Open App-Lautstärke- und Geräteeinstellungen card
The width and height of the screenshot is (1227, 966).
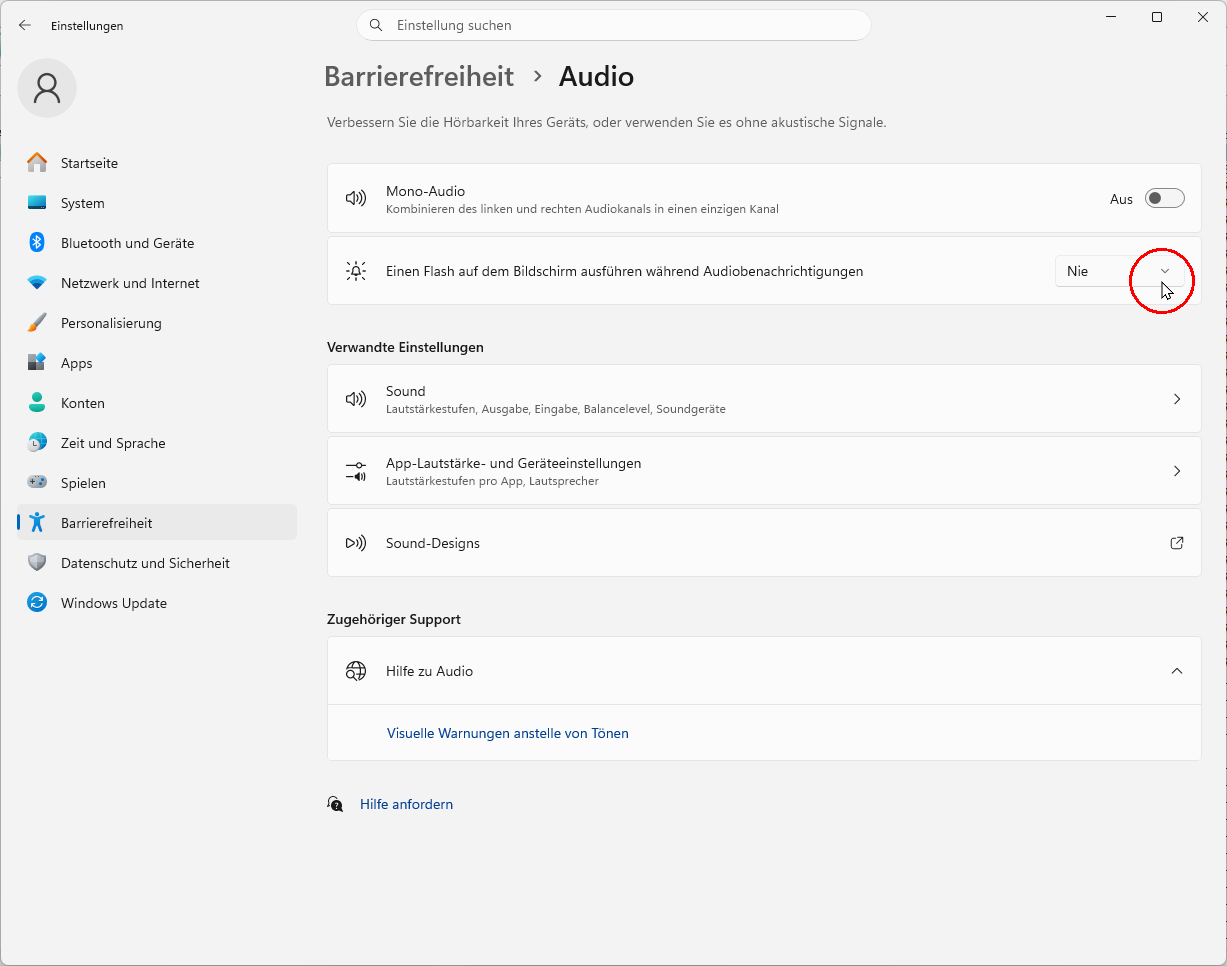click(764, 471)
